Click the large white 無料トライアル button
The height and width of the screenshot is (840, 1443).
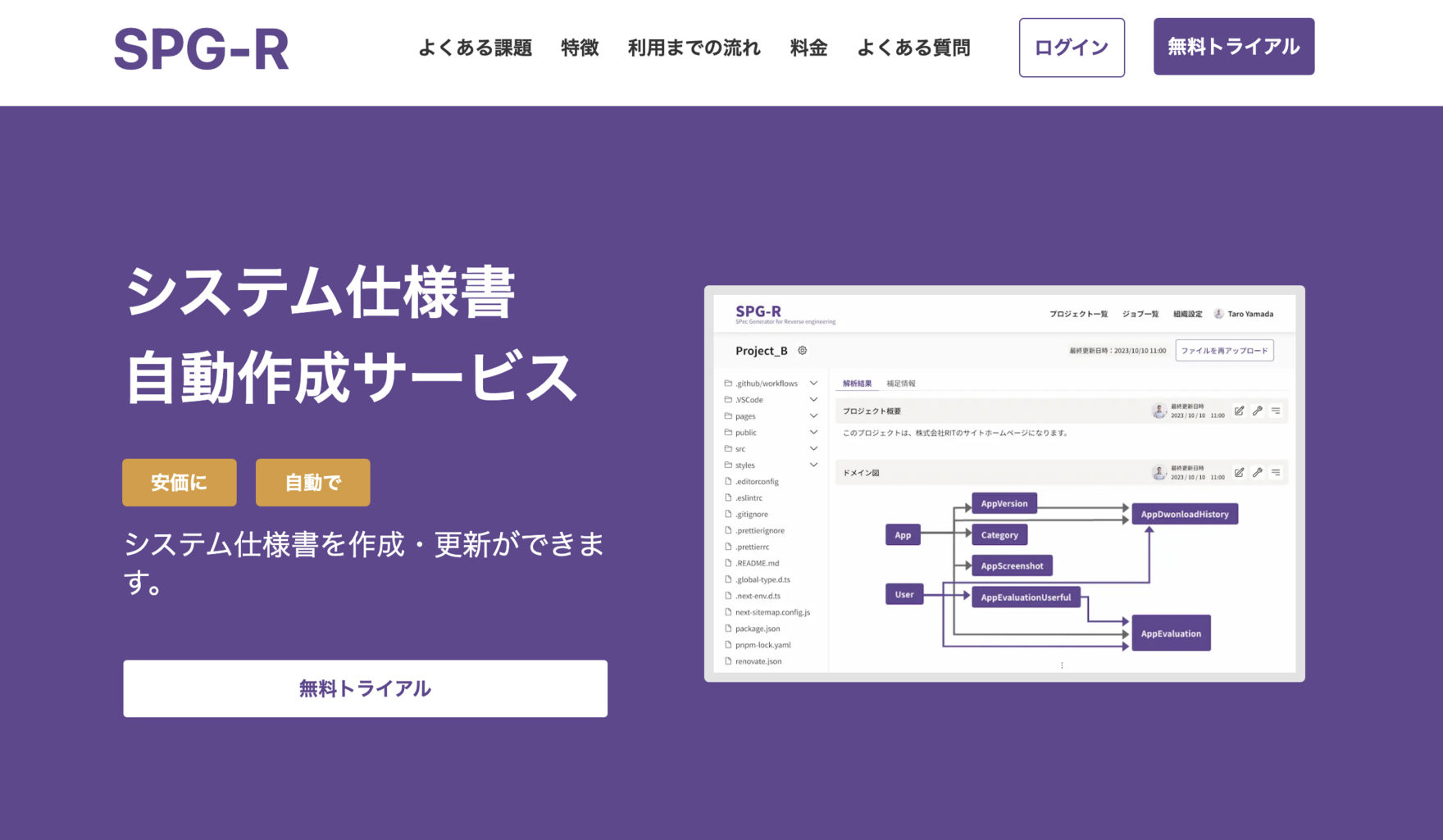365,688
